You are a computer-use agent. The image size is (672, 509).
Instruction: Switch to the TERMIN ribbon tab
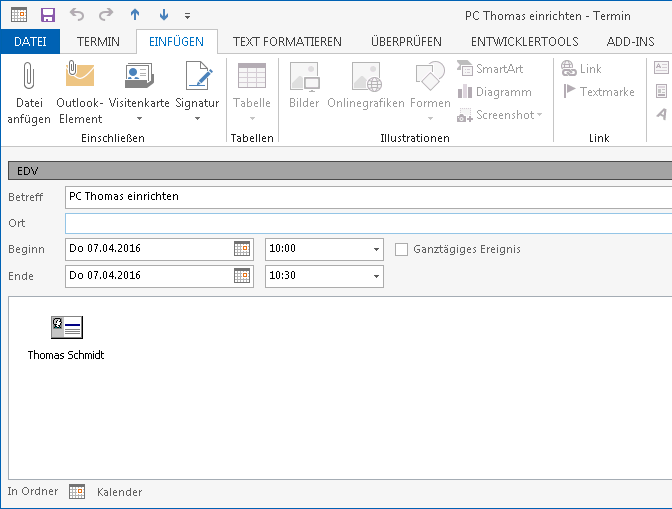click(98, 42)
